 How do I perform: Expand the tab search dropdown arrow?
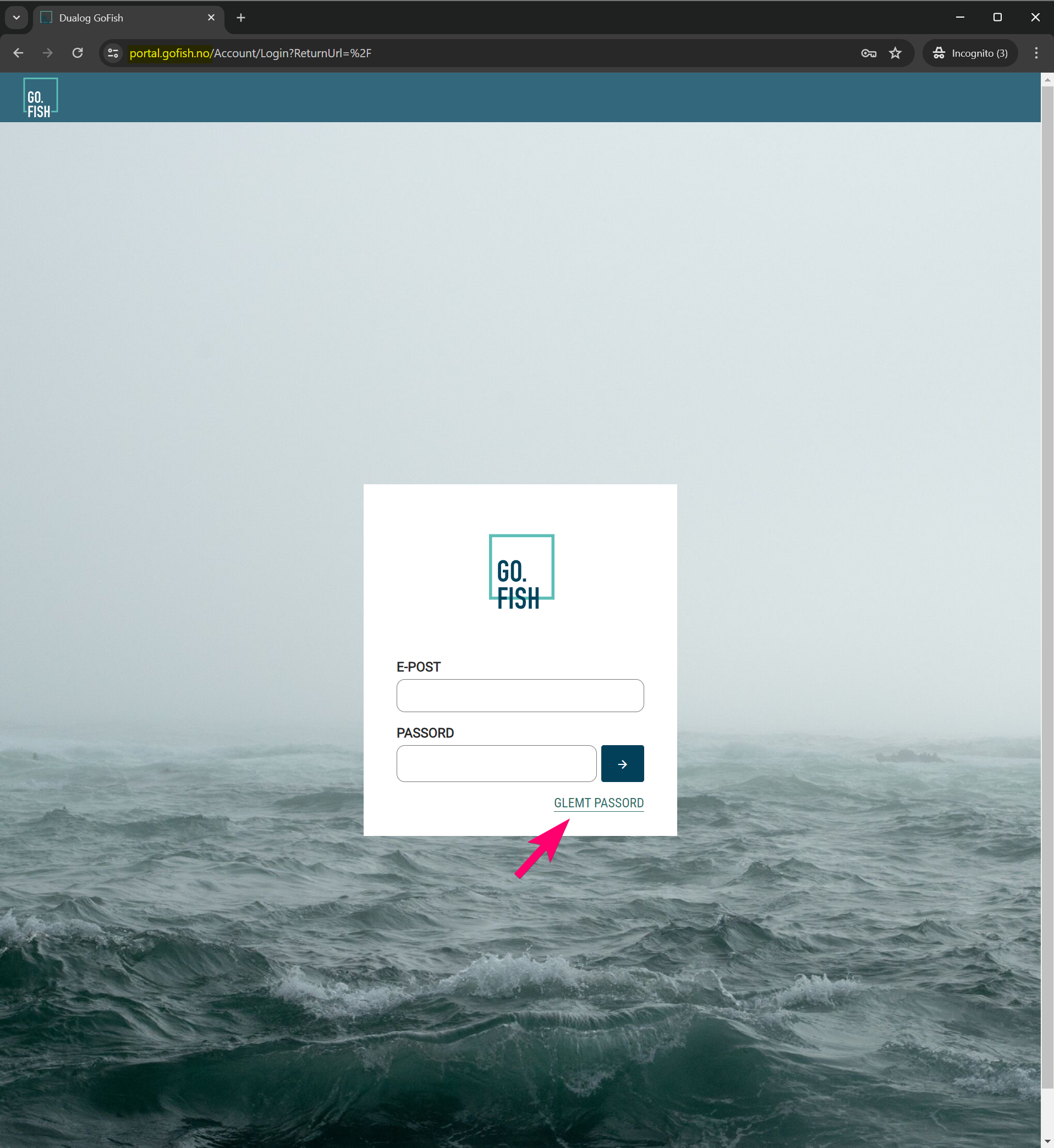(17, 18)
